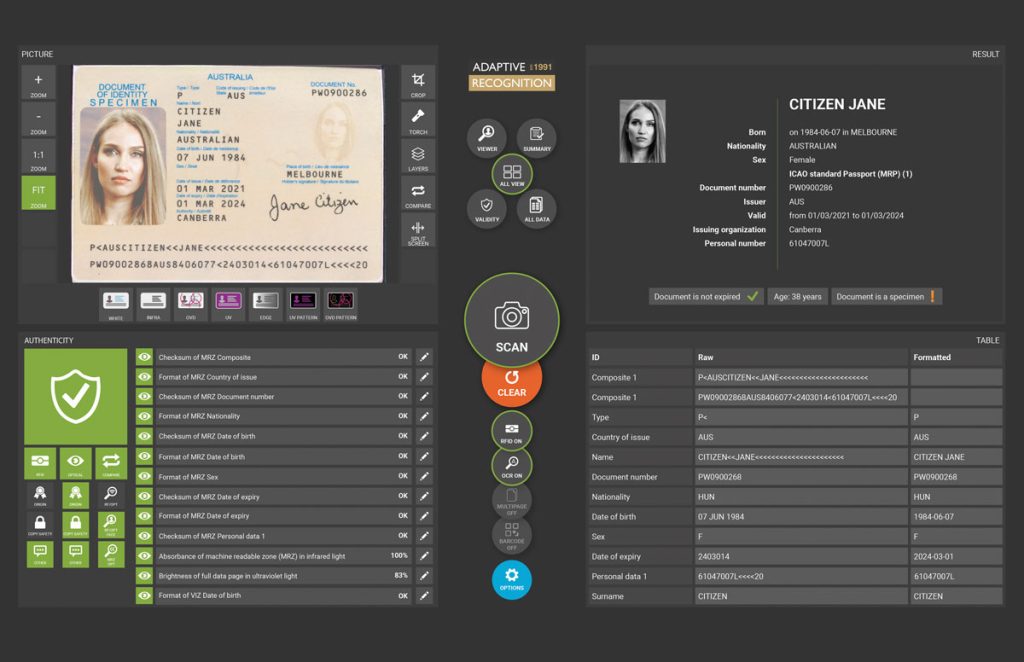Switch to All Data mode

tap(537, 208)
